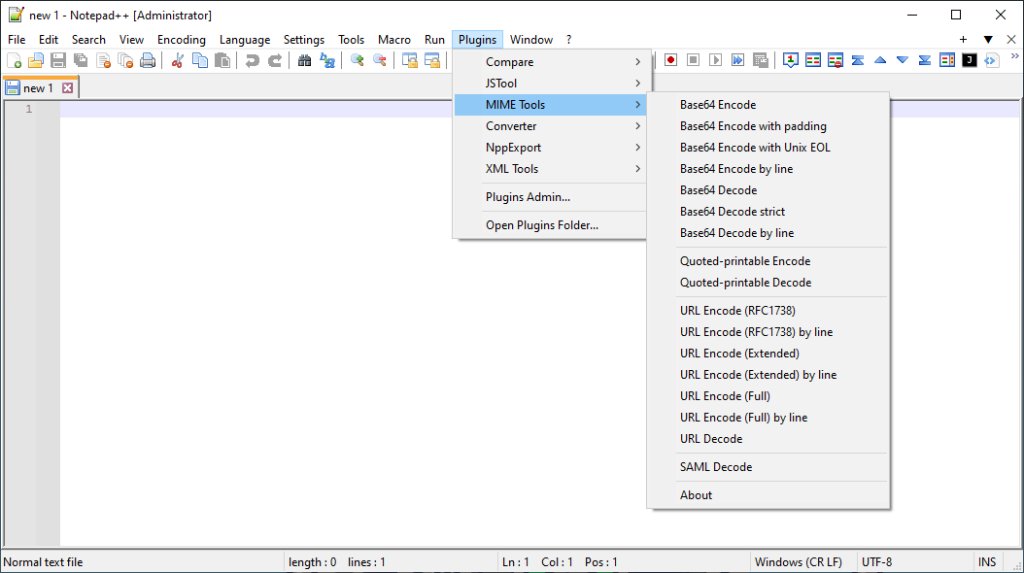Expand the XML Tools submenu
This screenshot has height=573, width=1024.
(550, 169)
